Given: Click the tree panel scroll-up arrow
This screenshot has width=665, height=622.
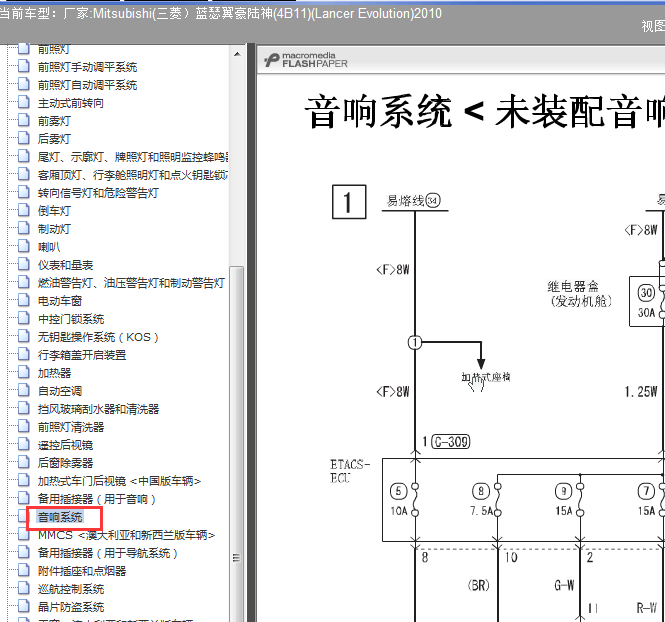Looking at the screenshot, I should click(237, 54).
